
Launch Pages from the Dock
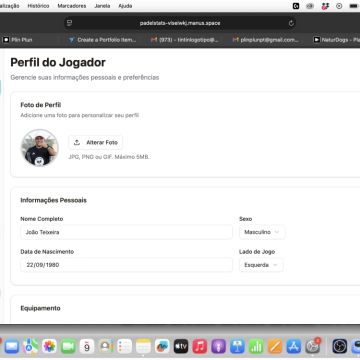pyautogui.click(x=275, y=347)
